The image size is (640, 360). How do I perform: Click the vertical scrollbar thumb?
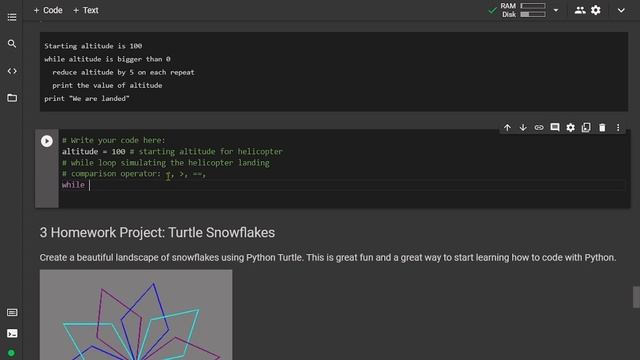pos(636,297)
